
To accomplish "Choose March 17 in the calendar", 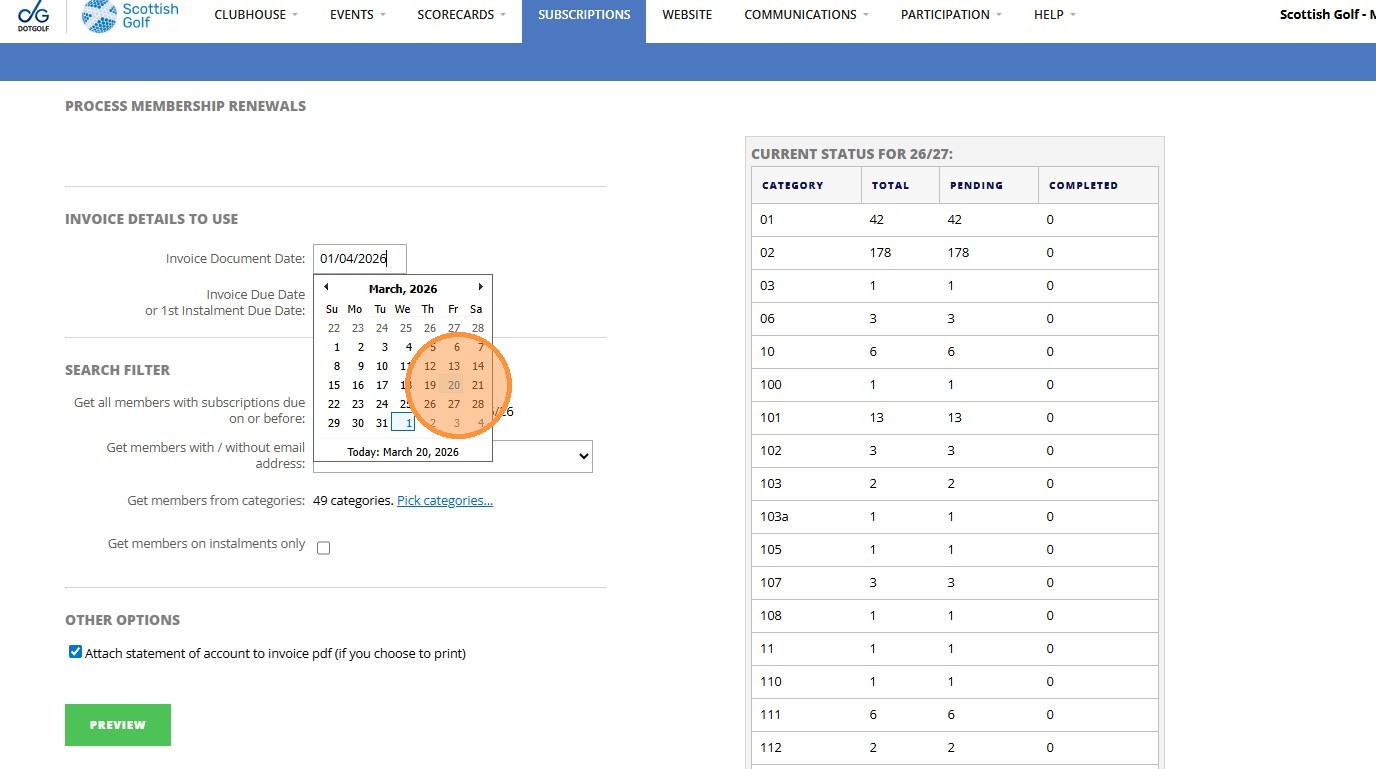I will tap(382, 385).
